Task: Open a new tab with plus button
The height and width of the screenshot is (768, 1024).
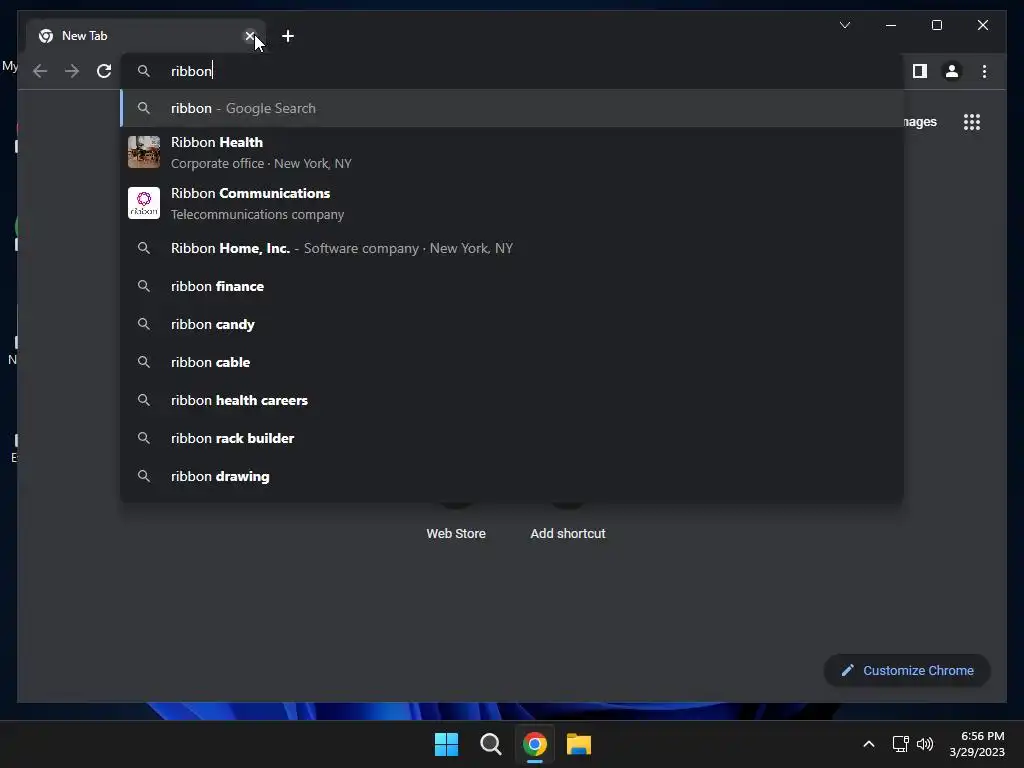Action: click(288, 36)
